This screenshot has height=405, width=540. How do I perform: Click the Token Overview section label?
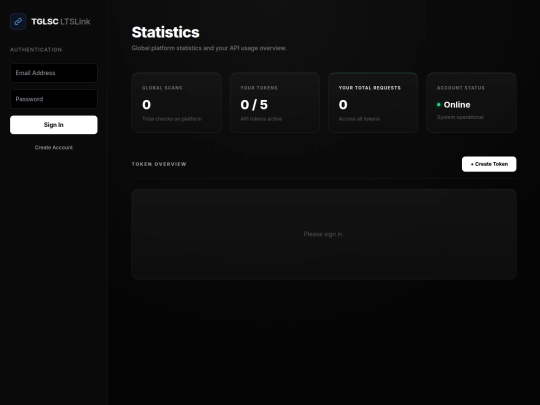coord(159,164)
